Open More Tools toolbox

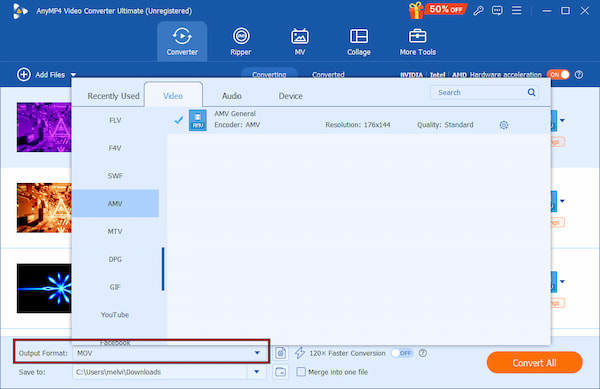[417, 41]
